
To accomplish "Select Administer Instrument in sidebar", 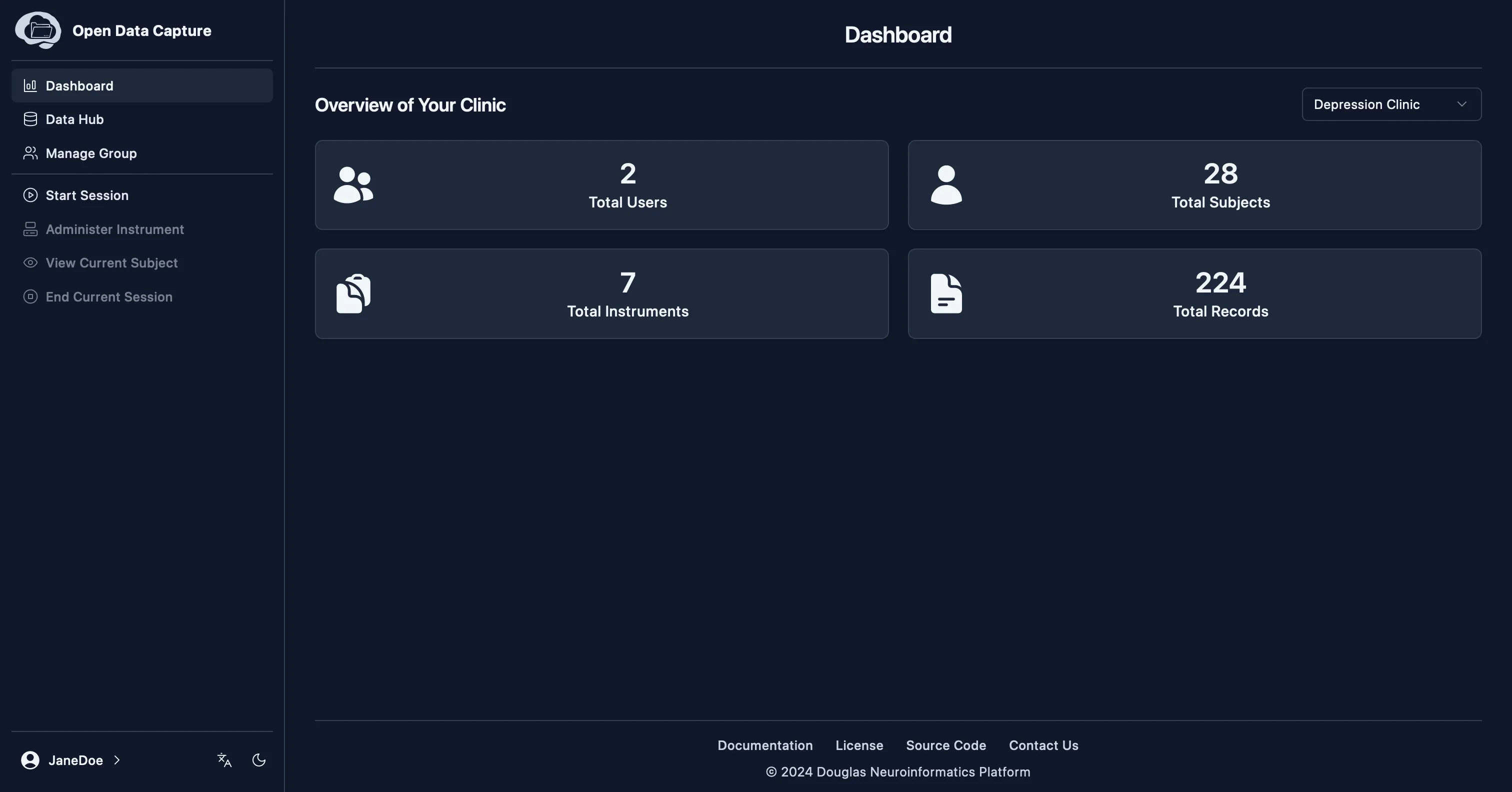I will point(142,229).
